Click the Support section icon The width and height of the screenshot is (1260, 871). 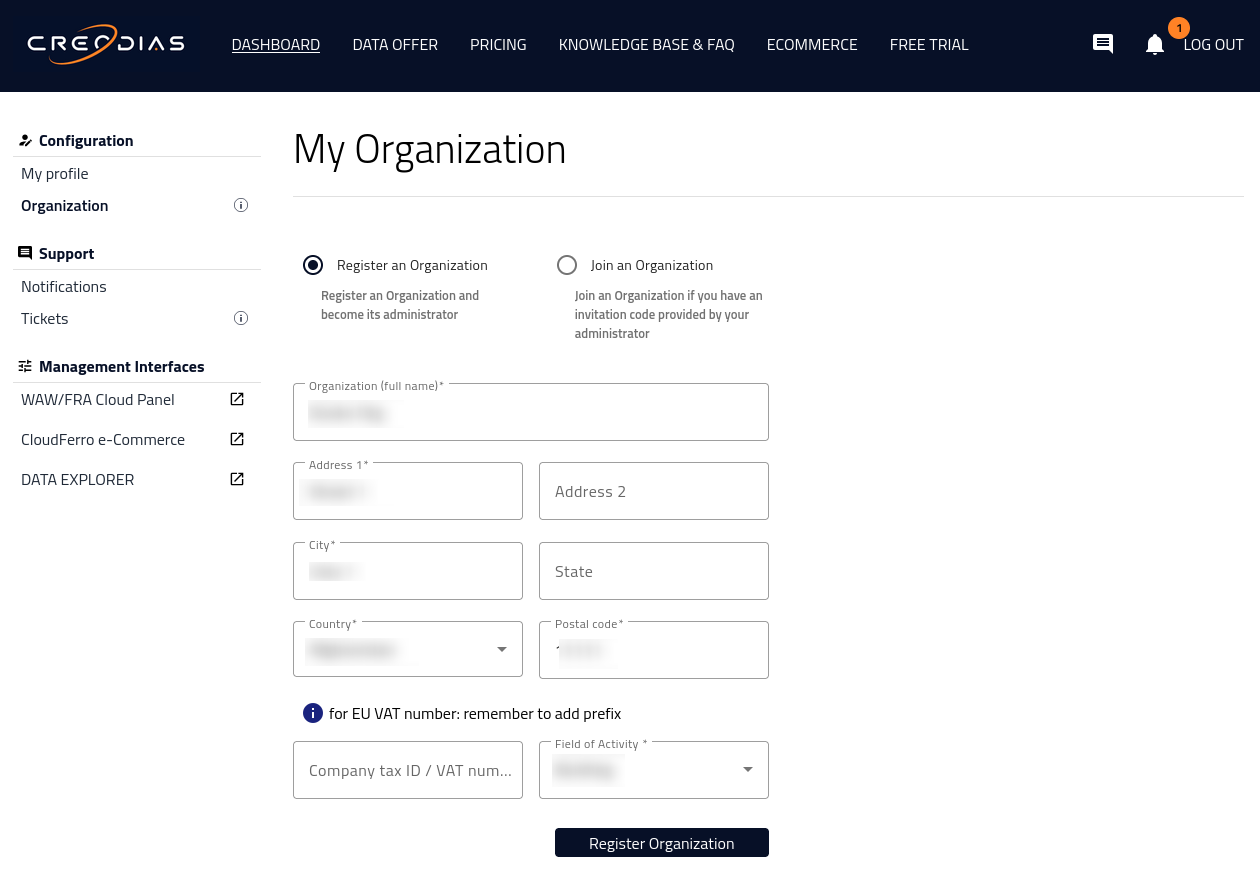(x=26, y=253)
